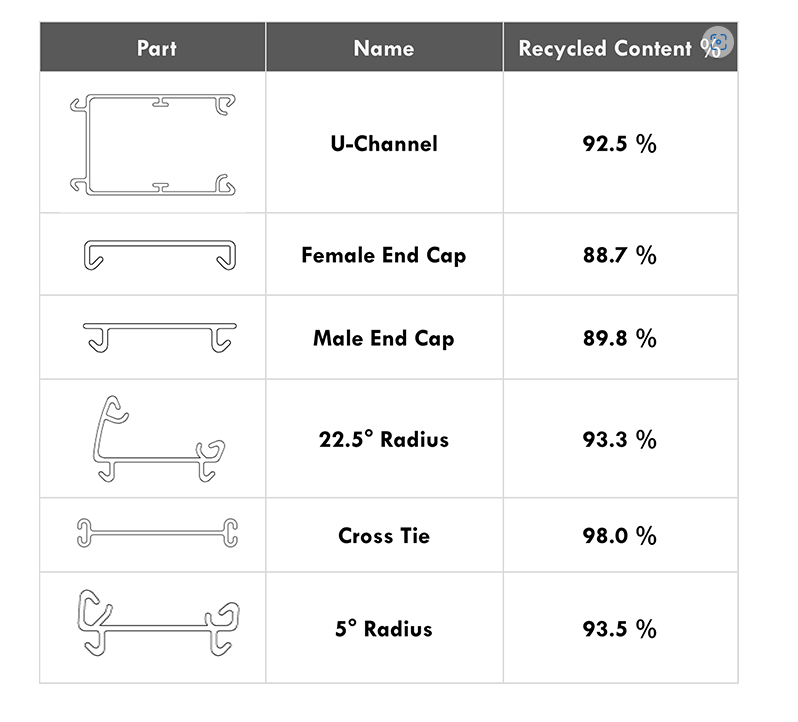Click the 98.0 % recycled content value
The height and width of the screenshot is (722, 798).
(619, 536)
